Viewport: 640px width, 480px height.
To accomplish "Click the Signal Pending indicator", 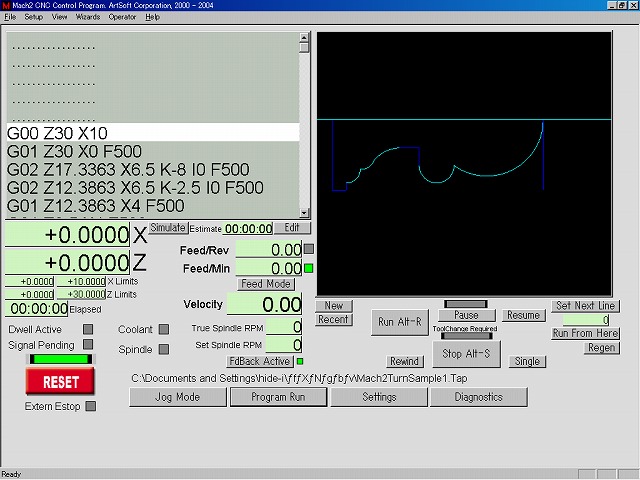I will coord(88,344).
